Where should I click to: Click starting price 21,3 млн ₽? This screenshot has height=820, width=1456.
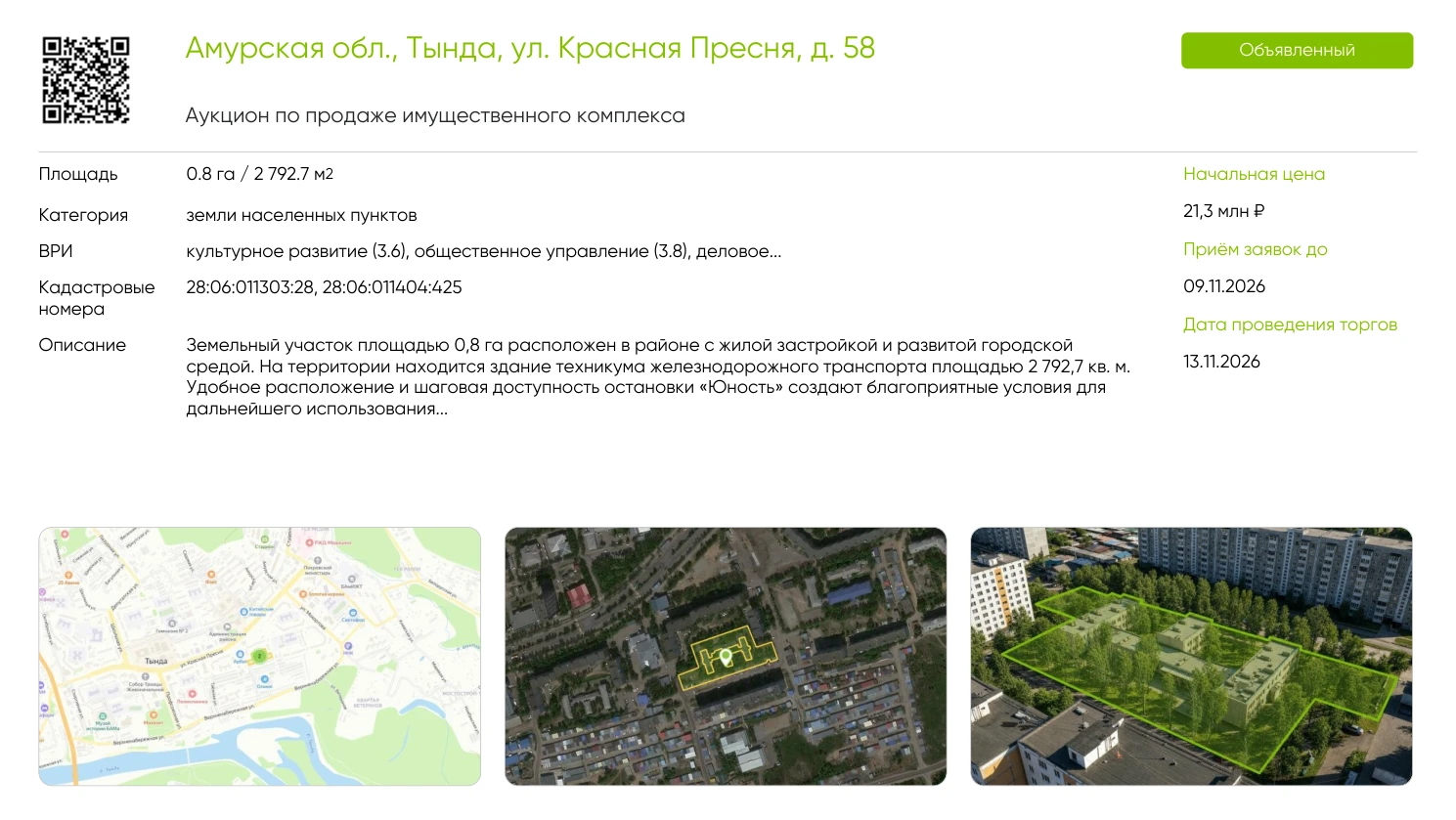[x=1224, y=211]
